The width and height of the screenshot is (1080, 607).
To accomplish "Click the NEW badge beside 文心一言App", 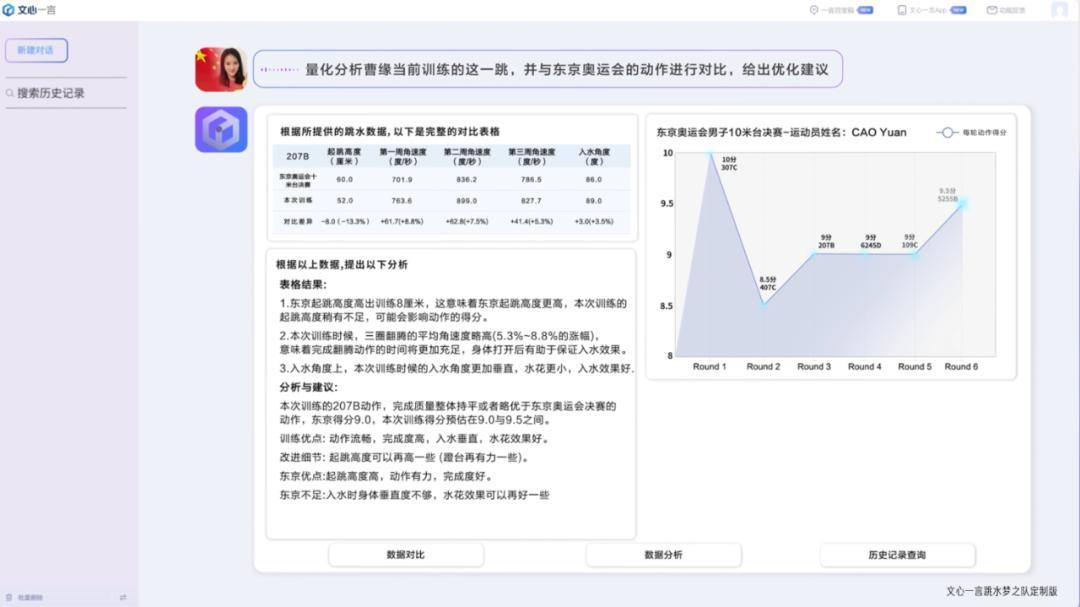I will click(957, 9).
